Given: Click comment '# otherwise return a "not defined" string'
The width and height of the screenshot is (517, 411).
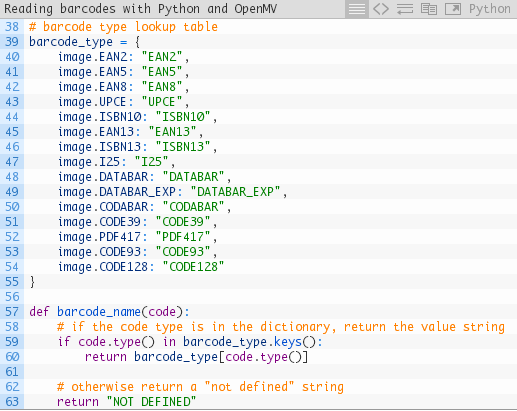Looking at the screenshot, I should (x=200, y=387).
